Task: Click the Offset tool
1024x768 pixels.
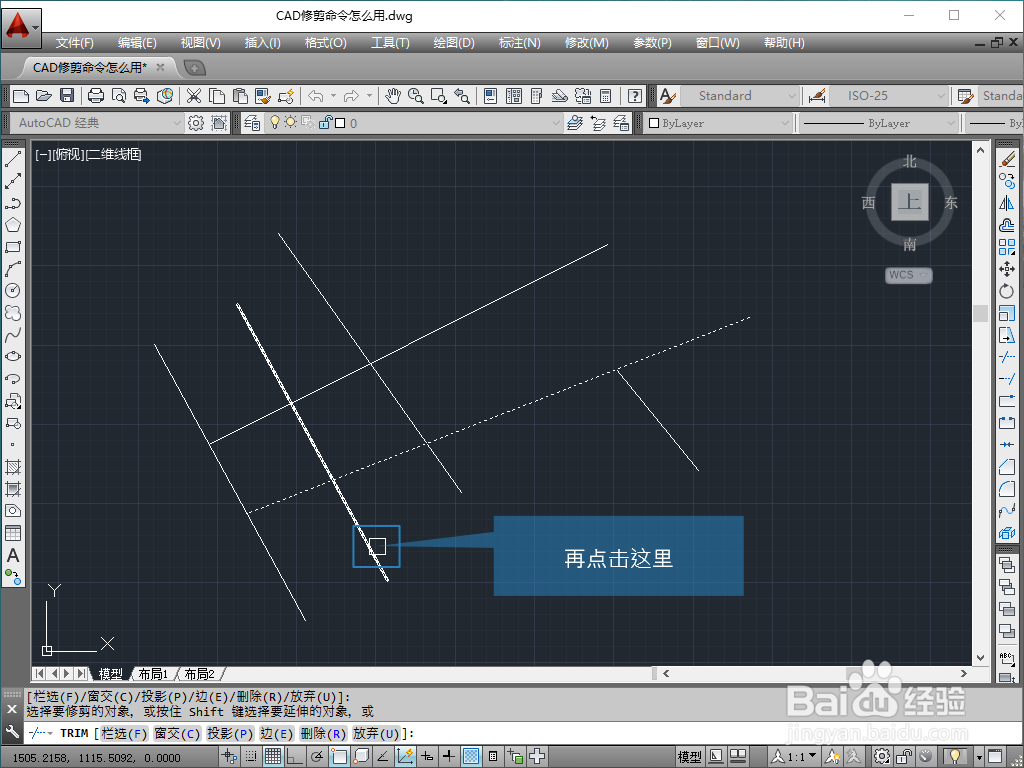Action: point(1007,225)
